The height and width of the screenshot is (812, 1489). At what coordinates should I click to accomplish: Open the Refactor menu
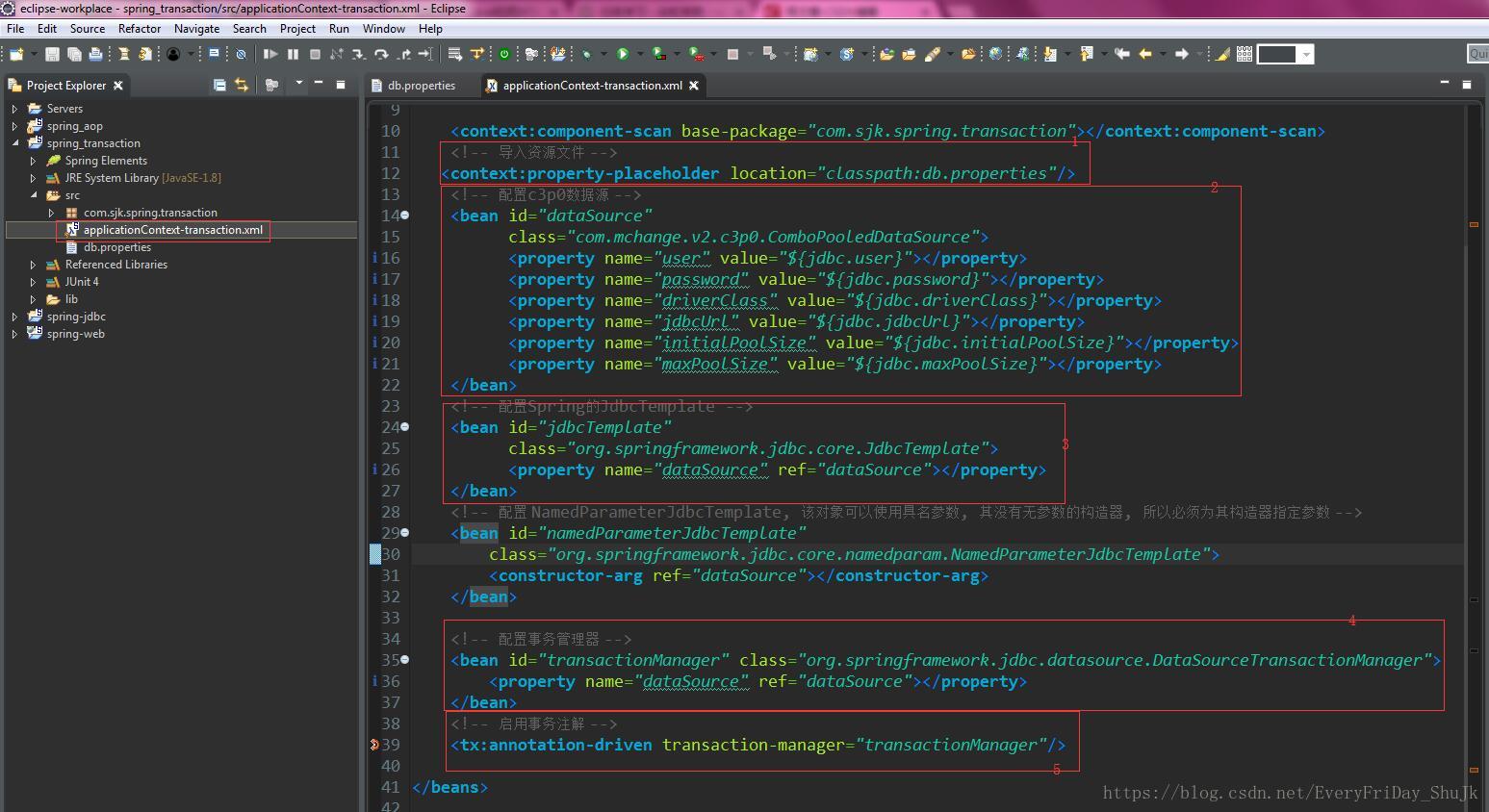(x=140, y=29)
